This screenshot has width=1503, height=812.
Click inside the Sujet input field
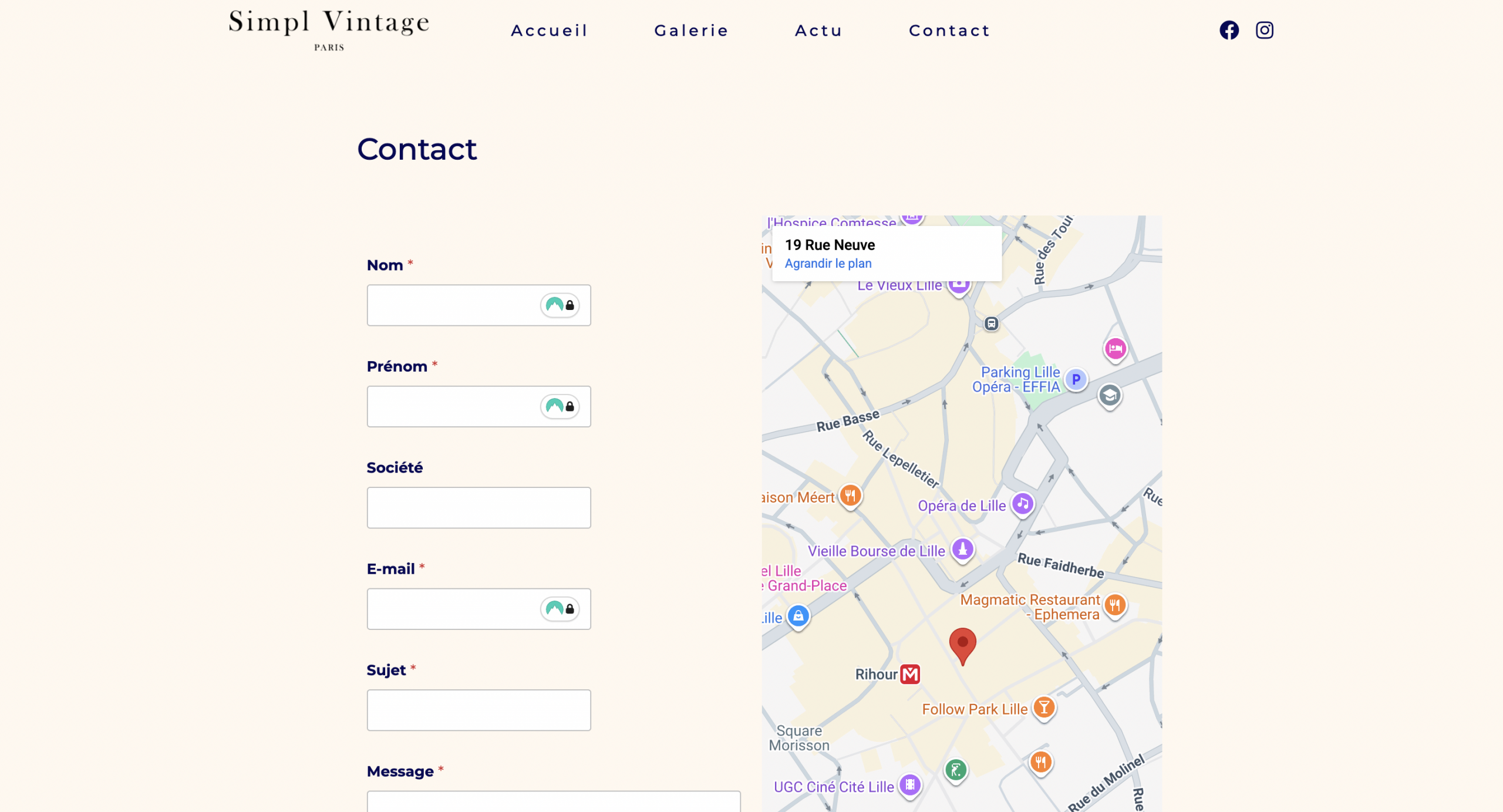[478, 710]
